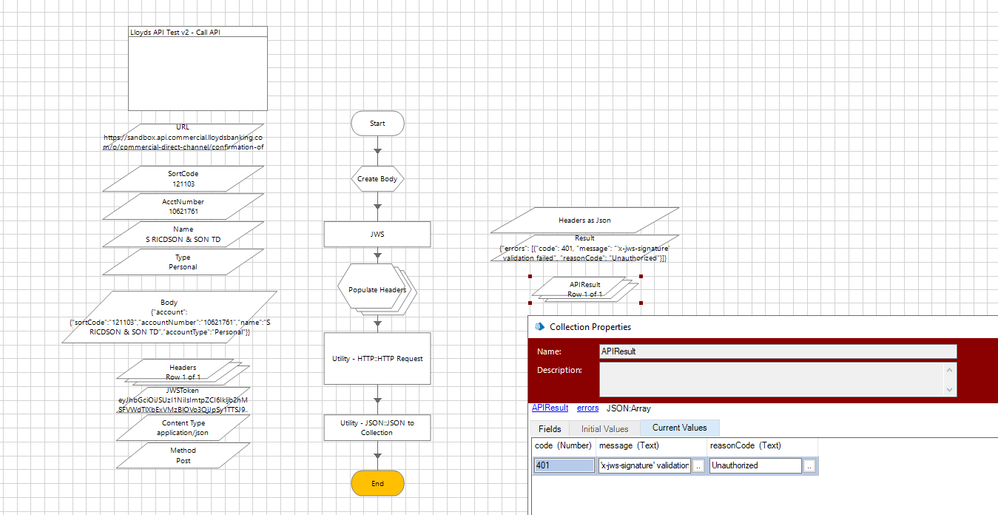Switch to the Initial Values tab
The width and height of the screenshot is (998, 515).
click(x=604, y=428)
